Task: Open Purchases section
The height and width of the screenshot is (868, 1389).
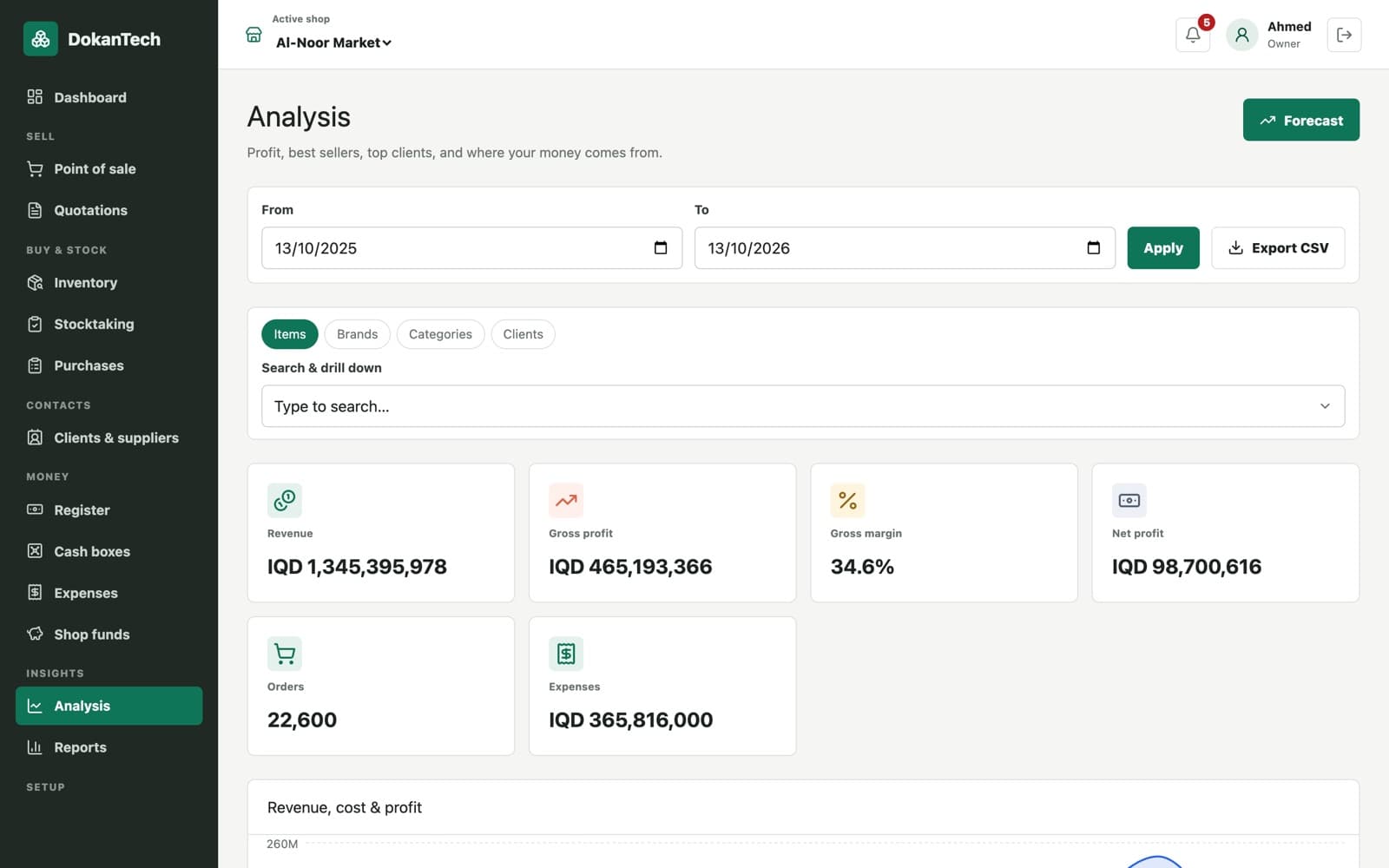Action: click(109, 365)
